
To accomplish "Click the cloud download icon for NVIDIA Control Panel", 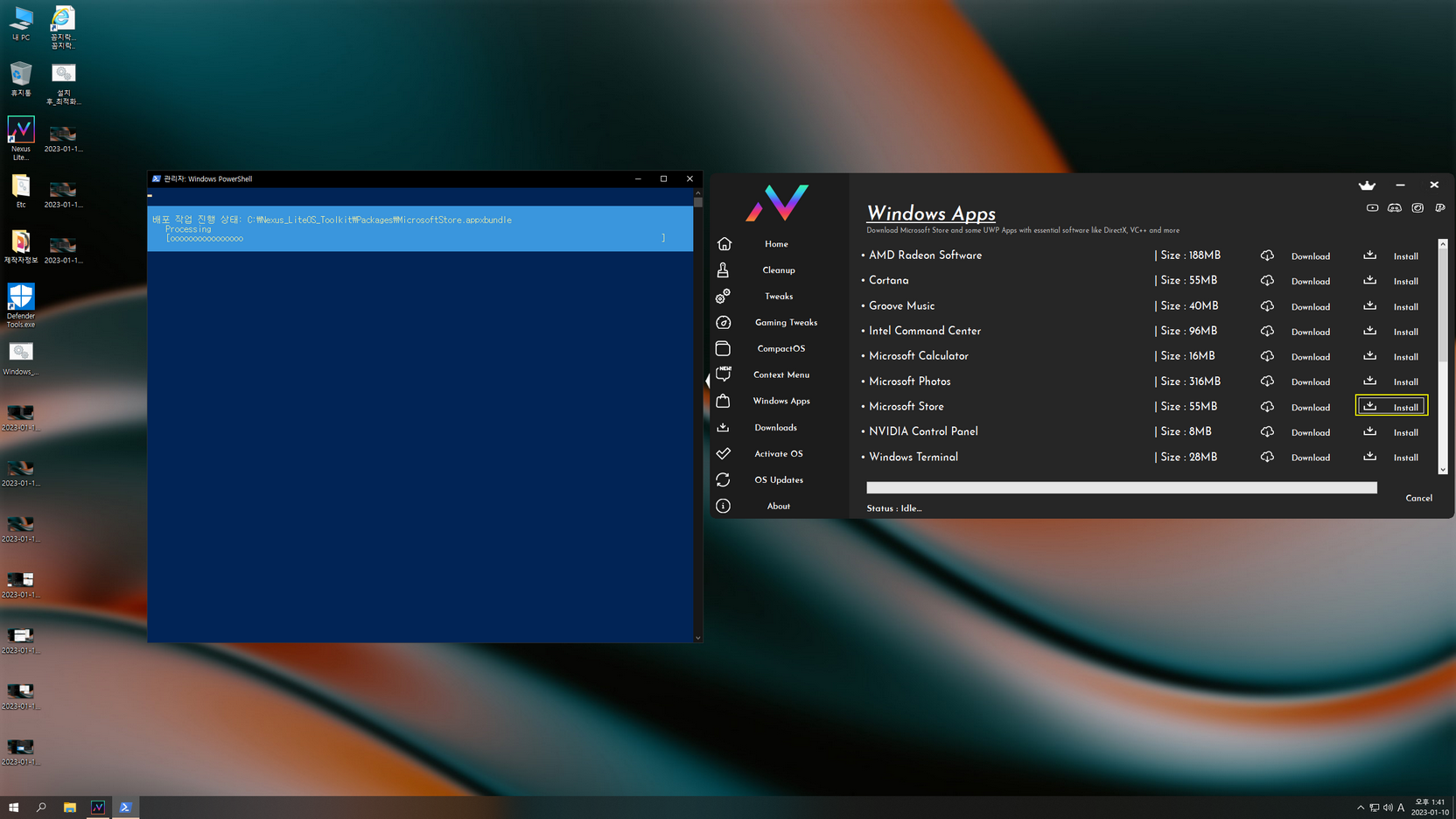I will 1267,432.
